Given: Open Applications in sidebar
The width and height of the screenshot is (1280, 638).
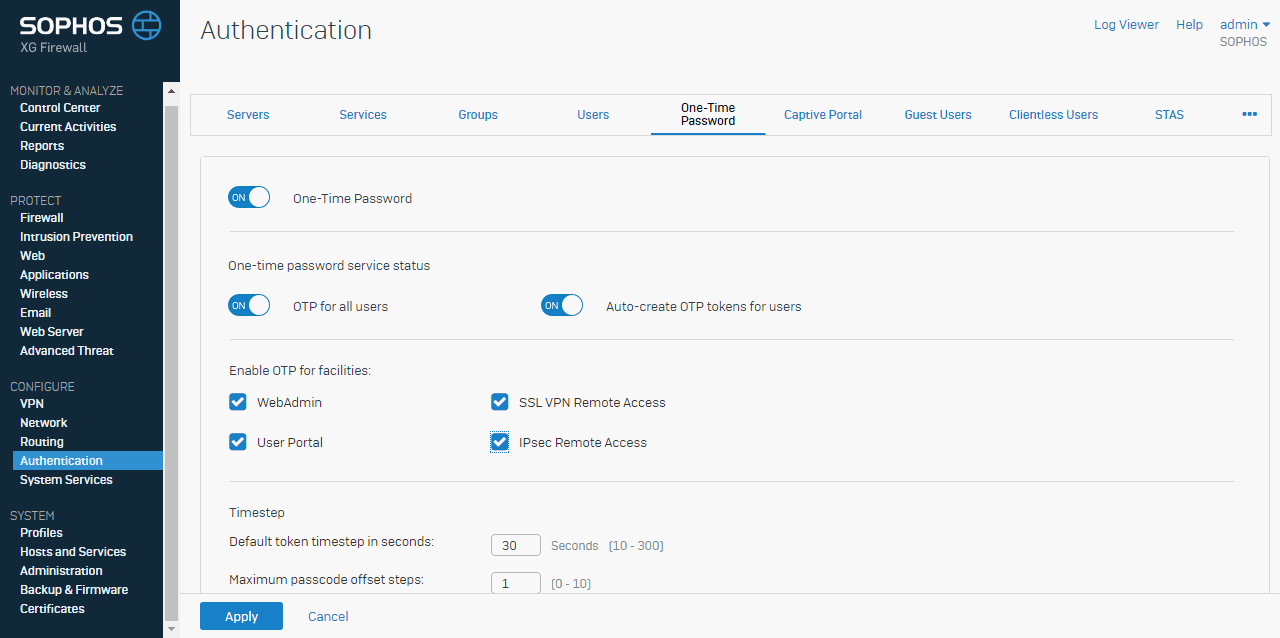Looking at the screenshot, I should click(54, 275).
